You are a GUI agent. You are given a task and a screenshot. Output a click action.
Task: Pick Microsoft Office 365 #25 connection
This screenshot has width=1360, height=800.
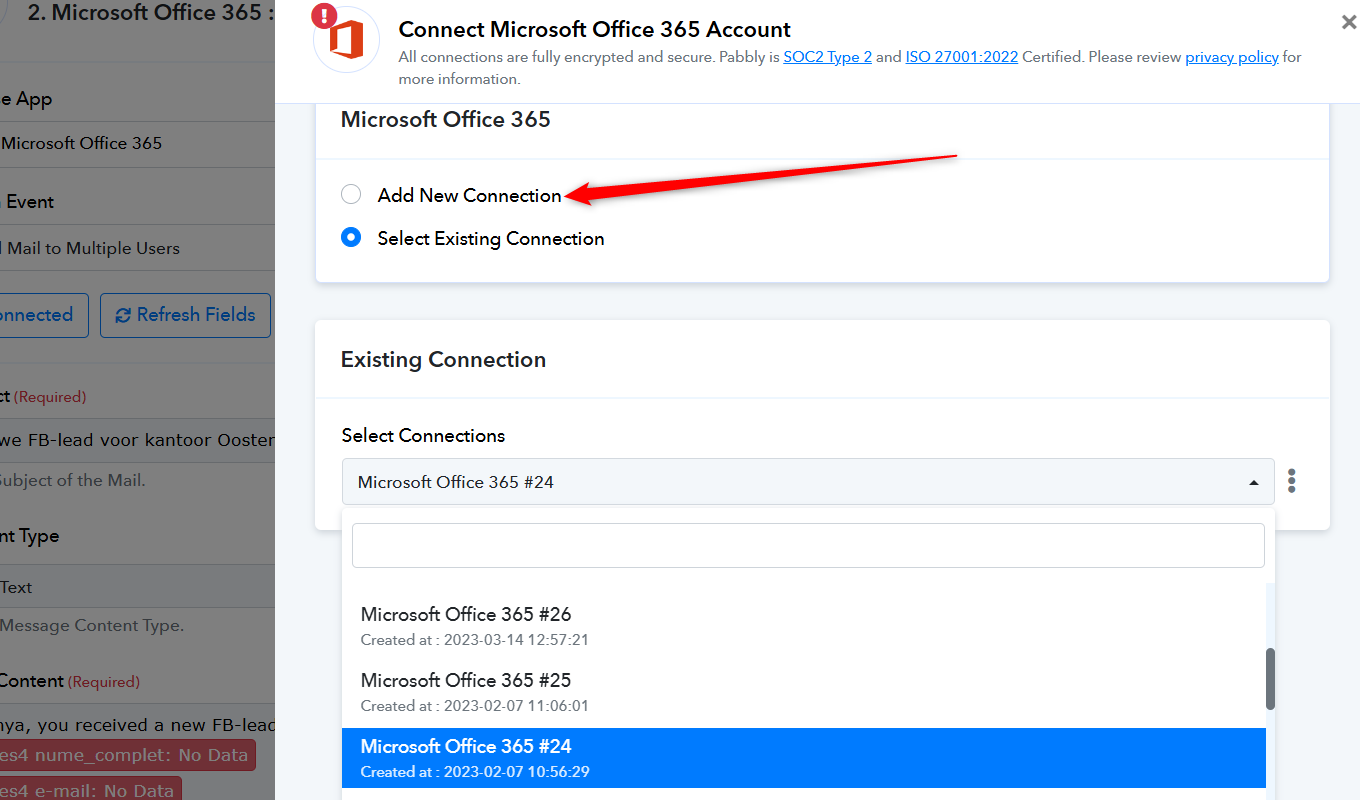click(804, 692)
